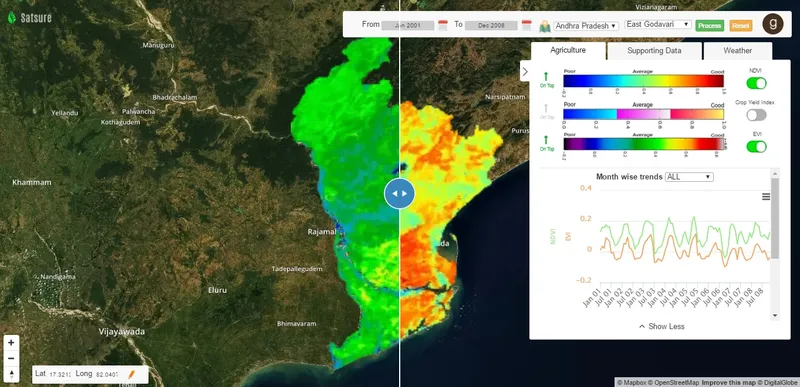Toggle the EVI layer switch
The height and width of the screenshot is (387, 800).
757,146
